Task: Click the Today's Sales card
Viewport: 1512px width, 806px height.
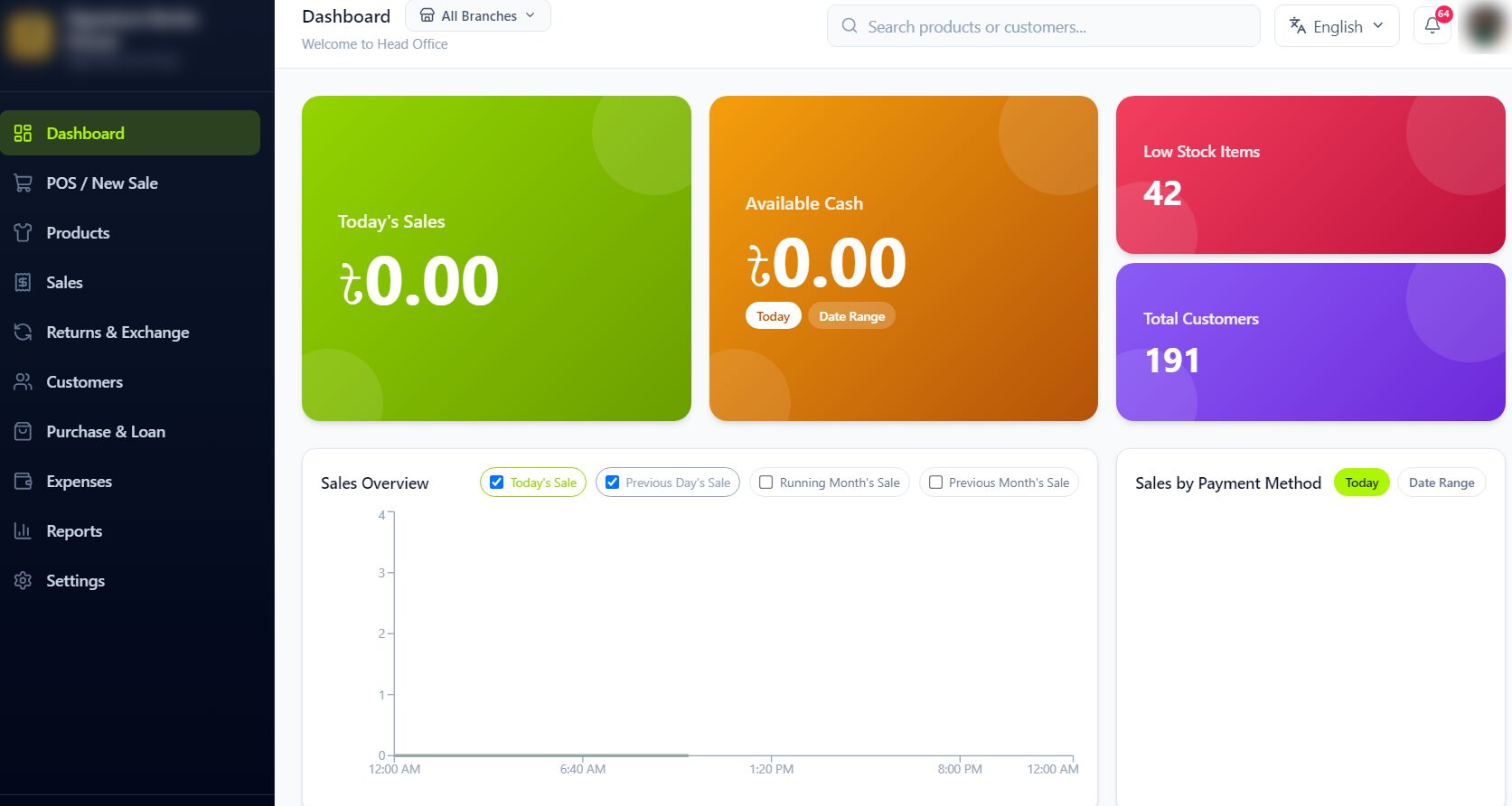Action: tap(496, 258)
